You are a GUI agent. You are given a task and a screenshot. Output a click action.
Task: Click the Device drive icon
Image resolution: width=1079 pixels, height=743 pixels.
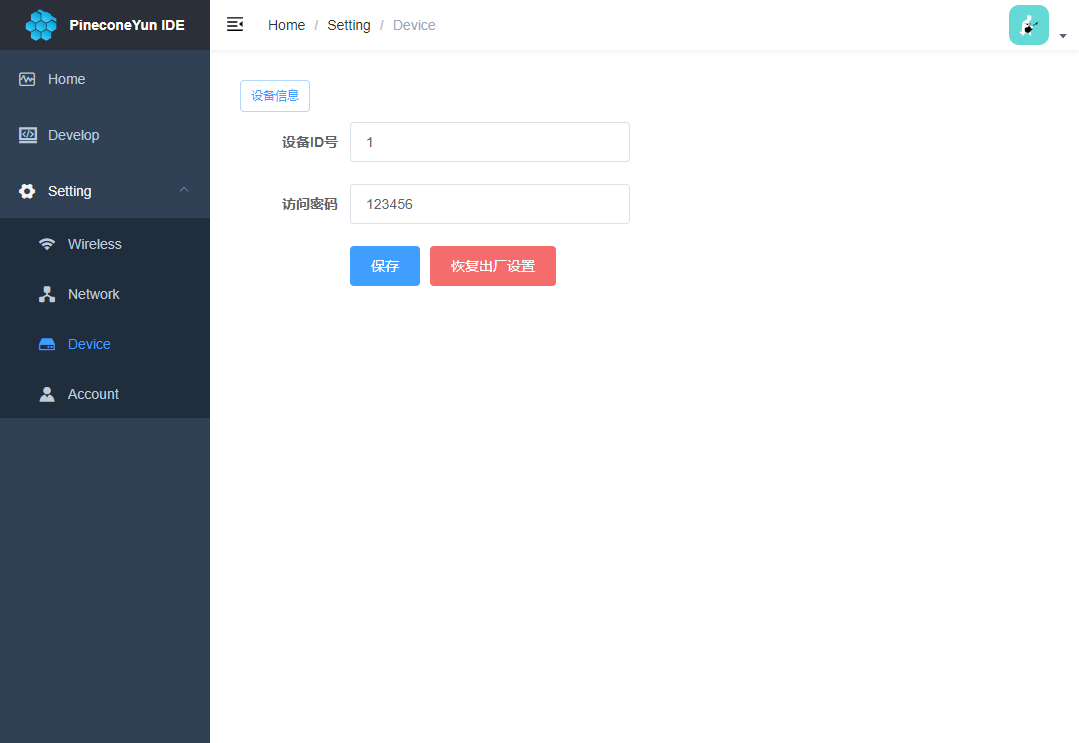pyautogui.click(x=47, y=344)
